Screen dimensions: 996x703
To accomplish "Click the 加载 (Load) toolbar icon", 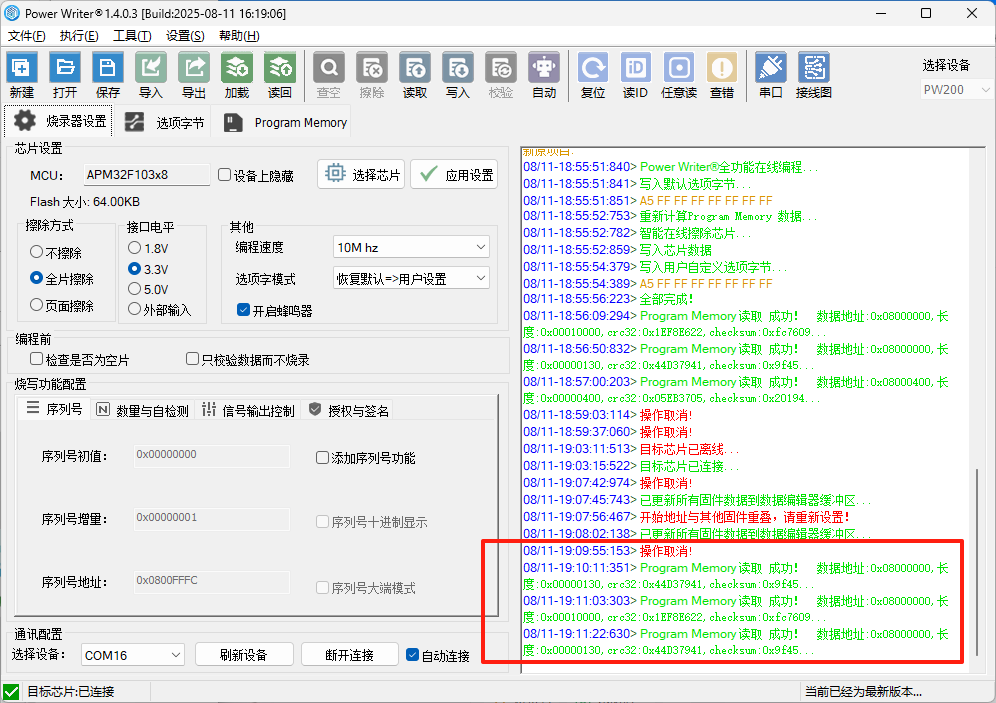I will coord(237,76).
